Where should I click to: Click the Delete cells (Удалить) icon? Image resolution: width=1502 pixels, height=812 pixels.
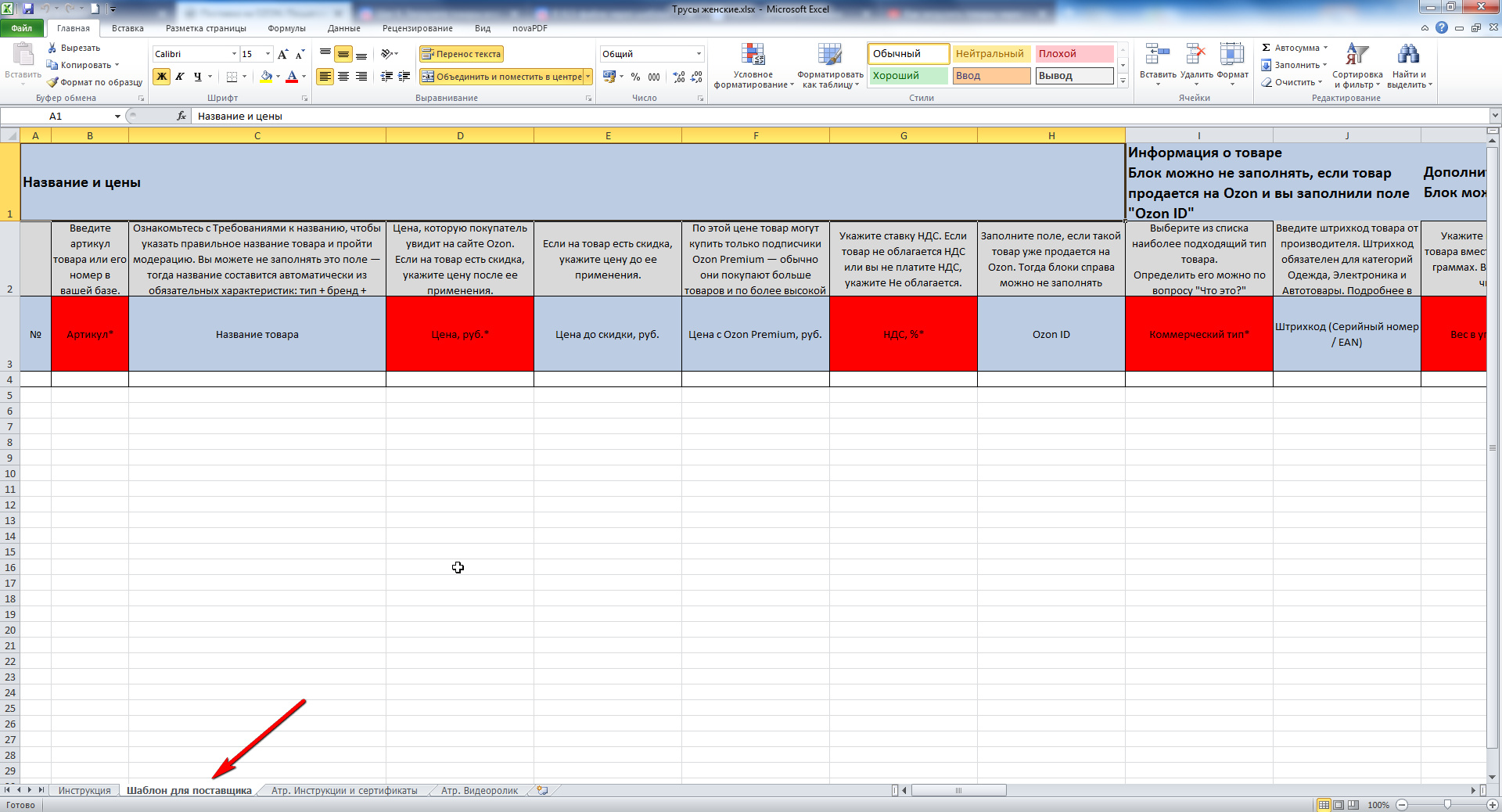(1195, 54)
